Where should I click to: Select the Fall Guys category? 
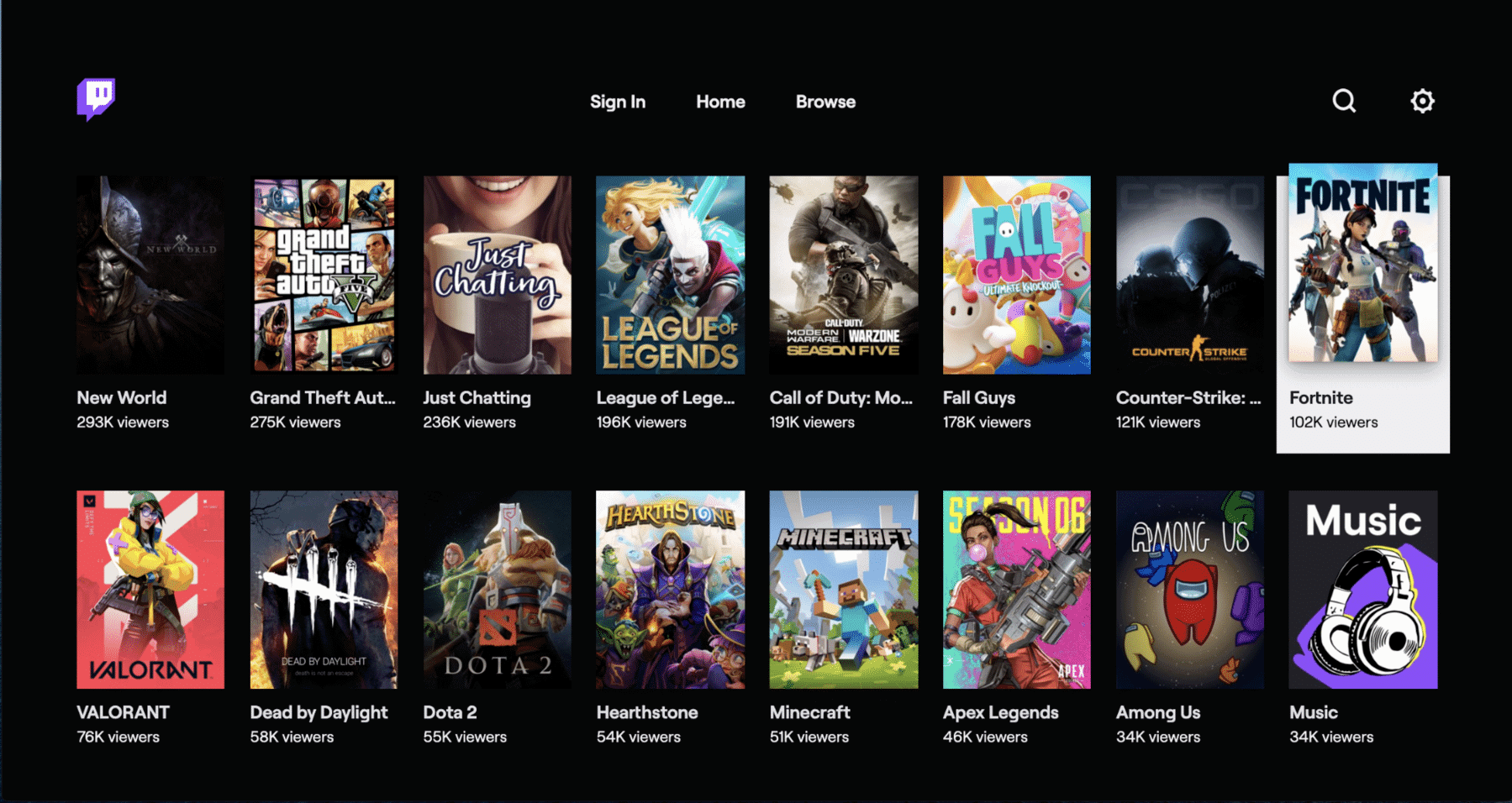(1016, 275)
